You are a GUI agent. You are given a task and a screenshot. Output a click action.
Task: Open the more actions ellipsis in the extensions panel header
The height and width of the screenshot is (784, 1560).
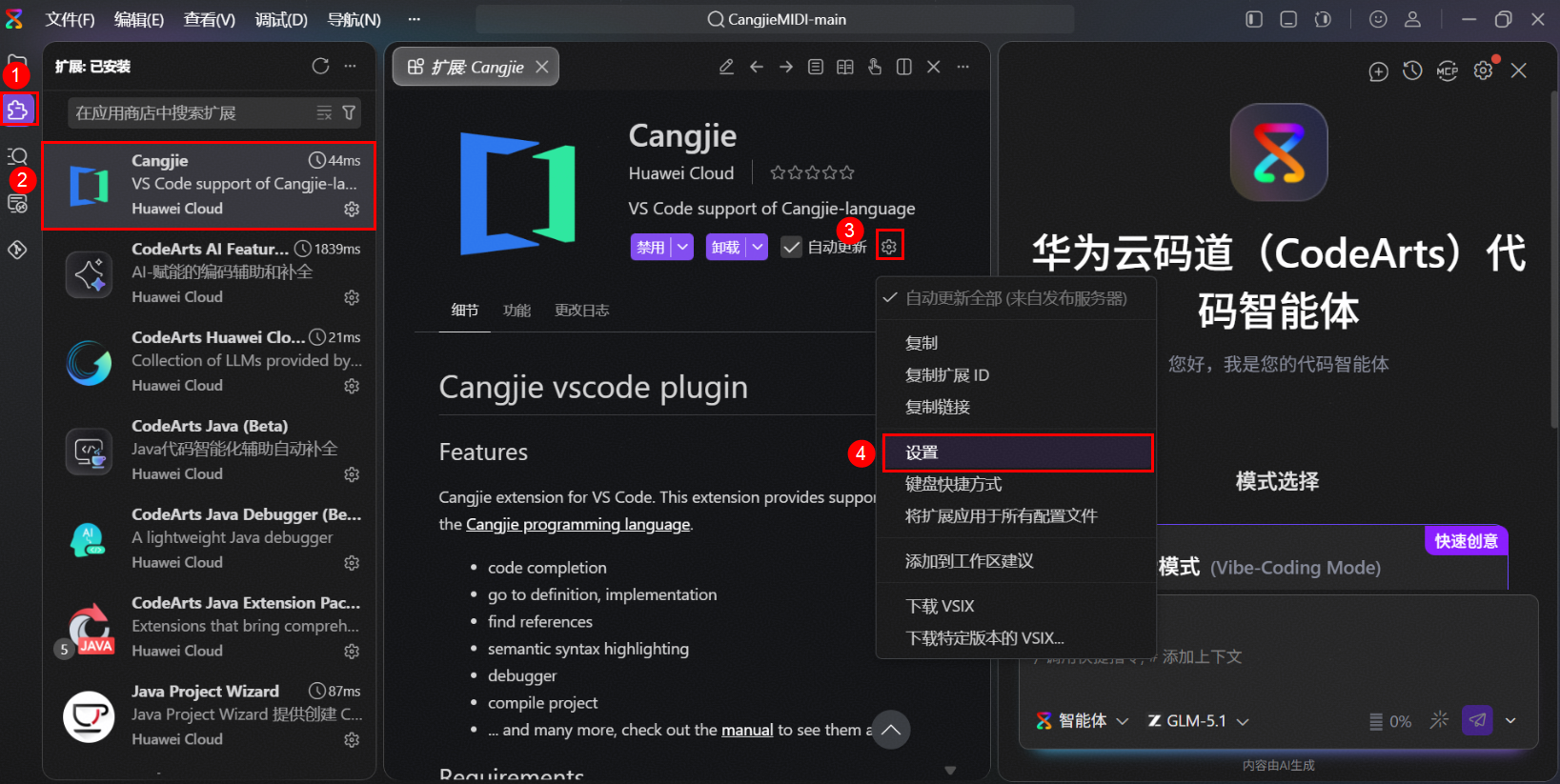point(351,66)
